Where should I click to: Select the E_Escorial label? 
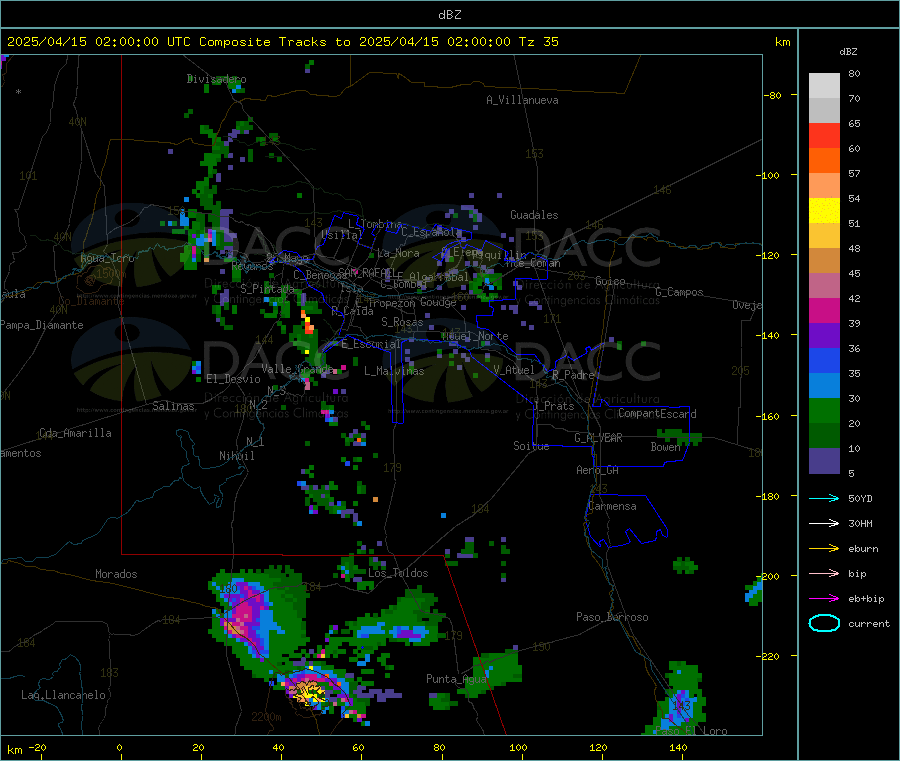tap(371, 344)
